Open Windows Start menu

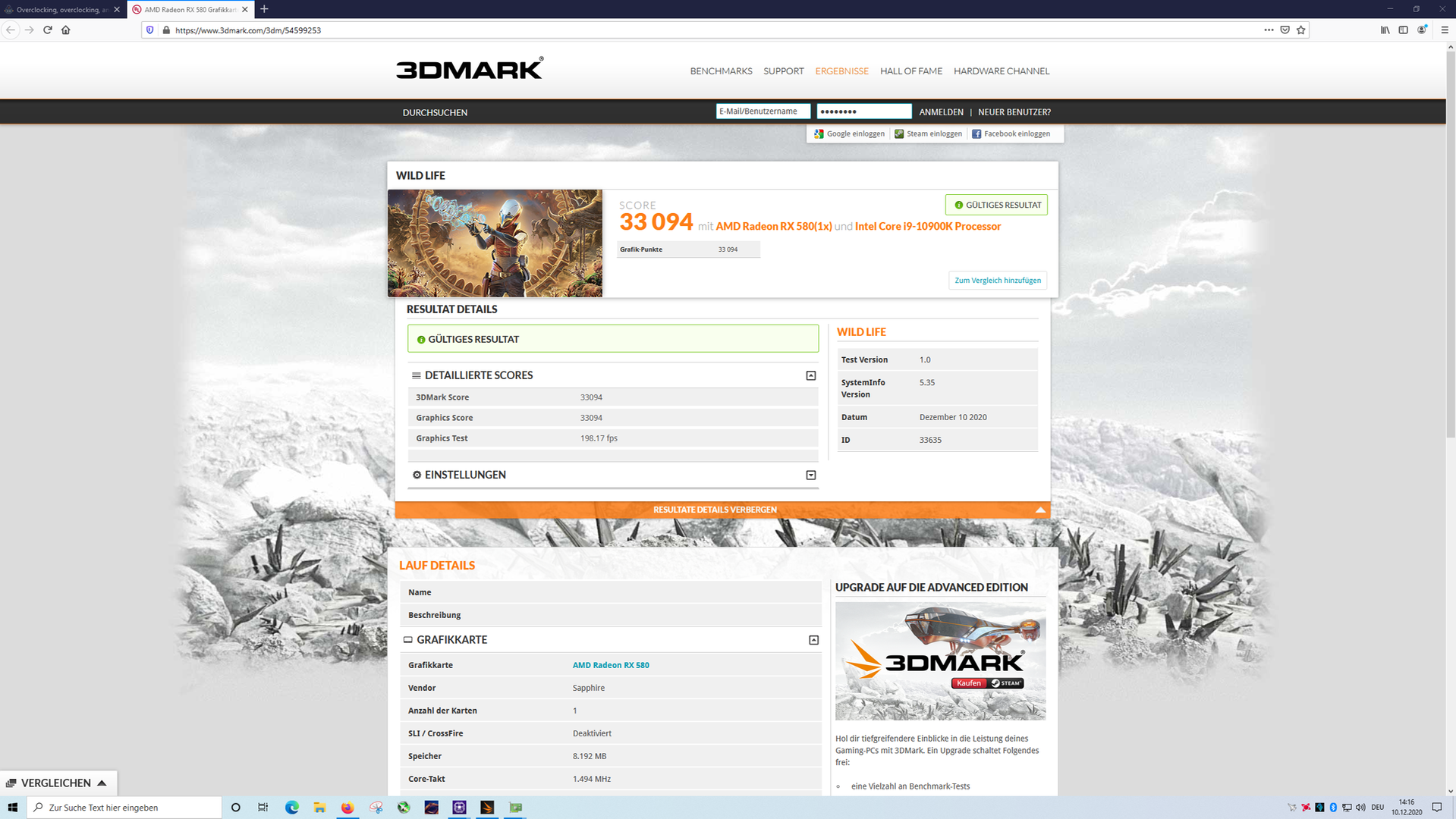[12, 807]
